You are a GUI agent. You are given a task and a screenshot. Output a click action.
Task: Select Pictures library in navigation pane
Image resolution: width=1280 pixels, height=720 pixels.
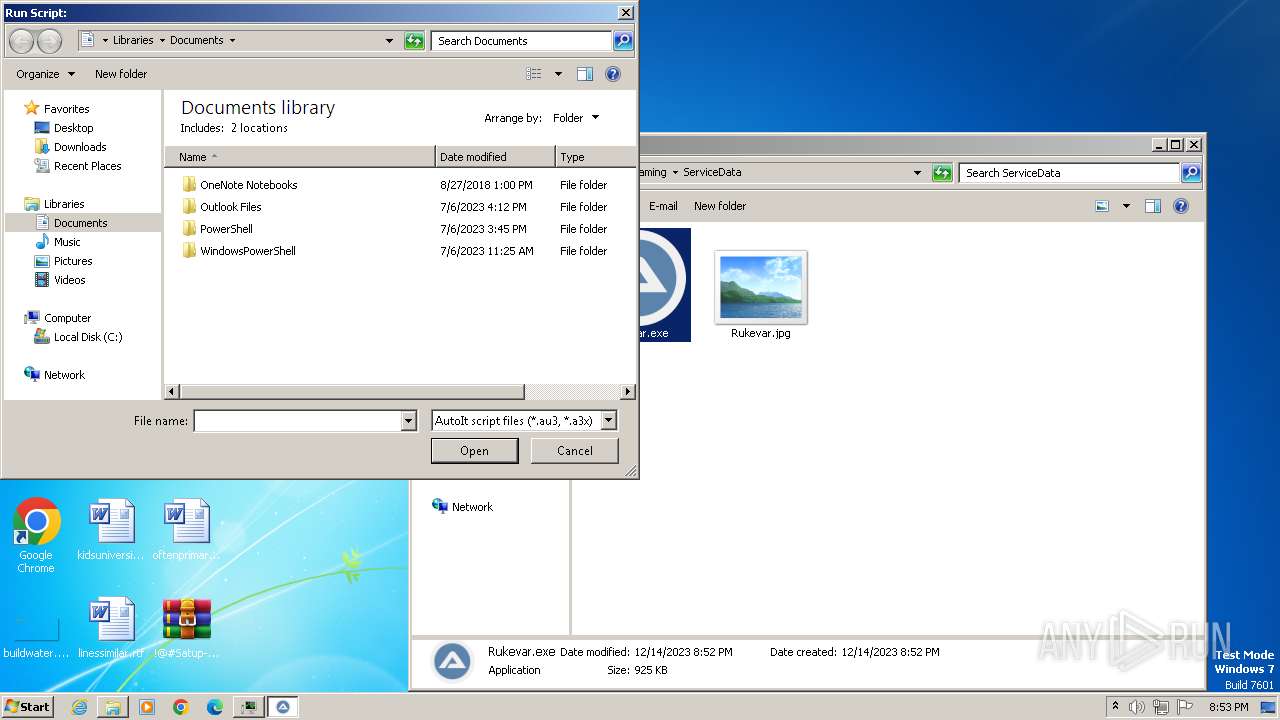tap(73, 261)
